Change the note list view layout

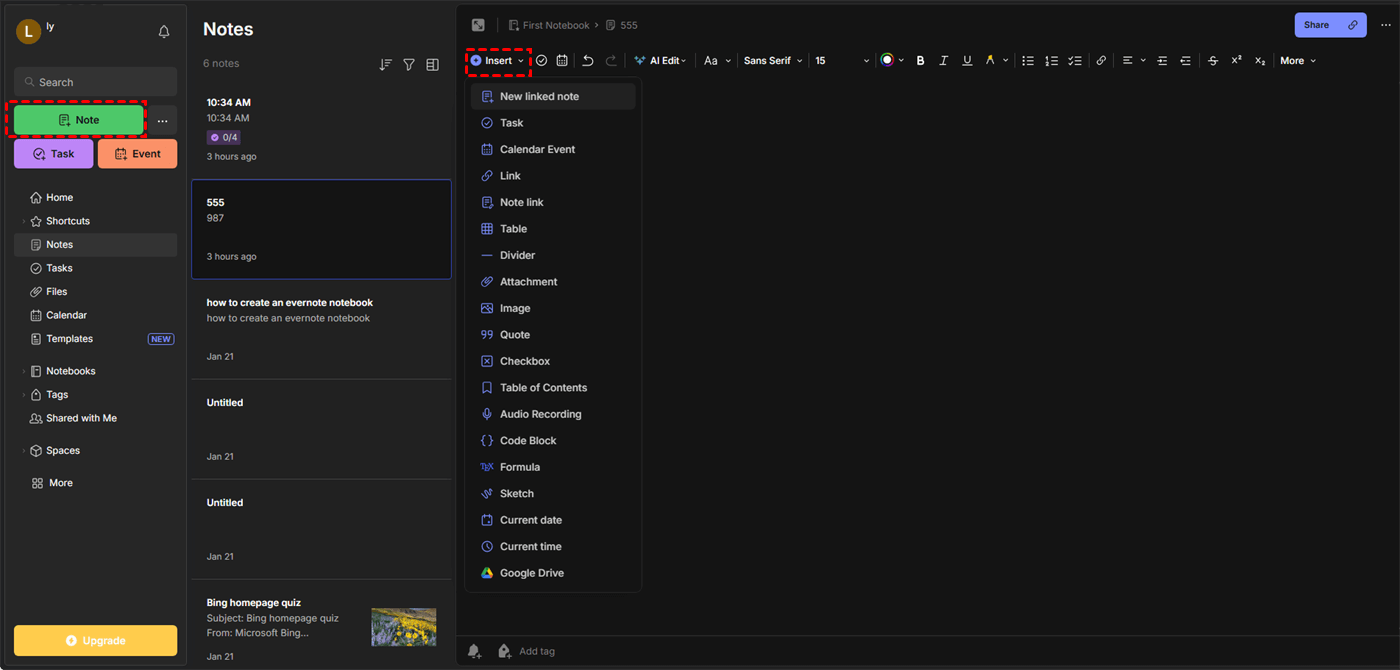(x=433, y=65)
